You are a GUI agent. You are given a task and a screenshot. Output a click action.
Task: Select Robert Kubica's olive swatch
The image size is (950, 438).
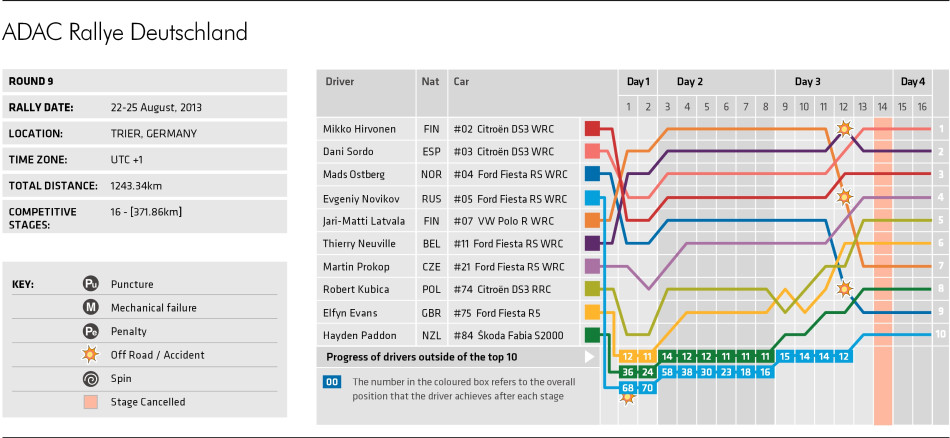[x=592, y=289]
